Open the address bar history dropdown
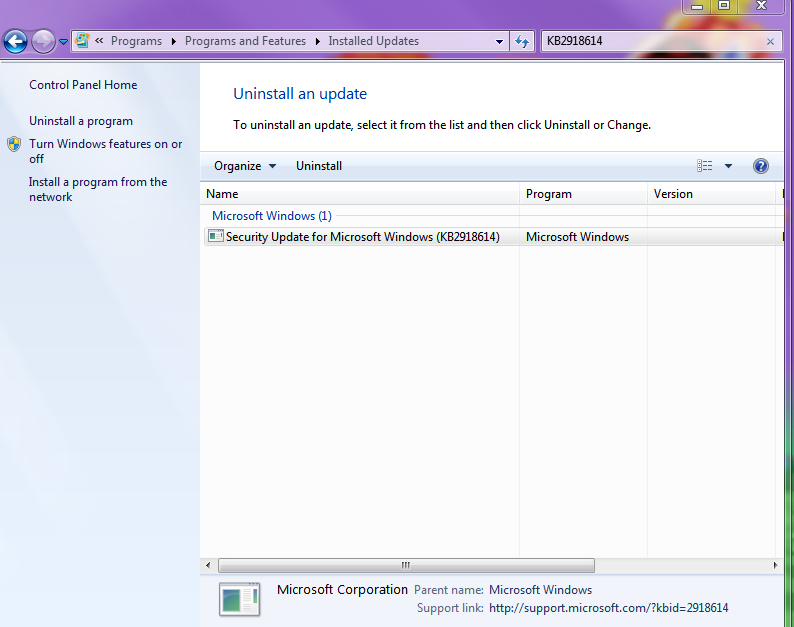 click(x=499, y=42)
